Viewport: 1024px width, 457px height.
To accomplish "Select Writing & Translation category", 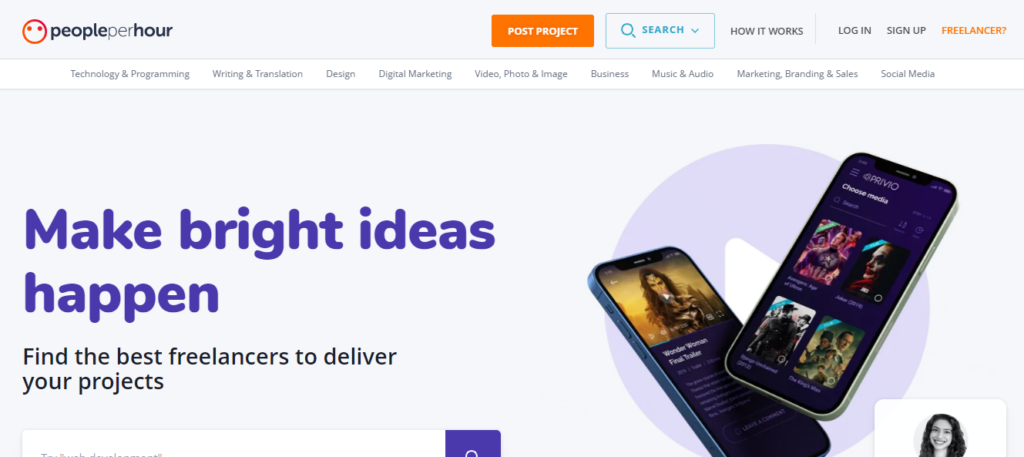I will click(257, 74).
